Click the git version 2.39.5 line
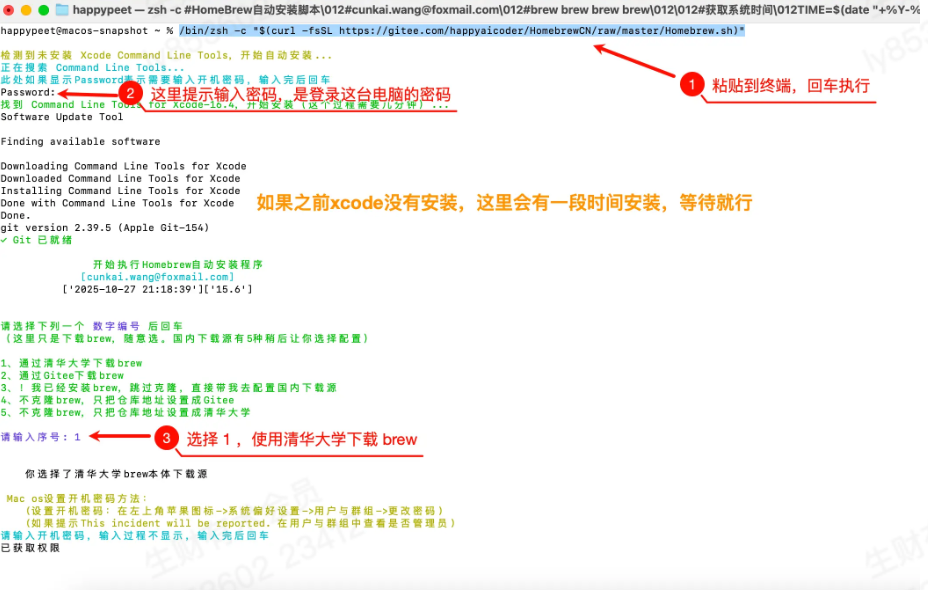The image size is (928, 590). [105, 228]
